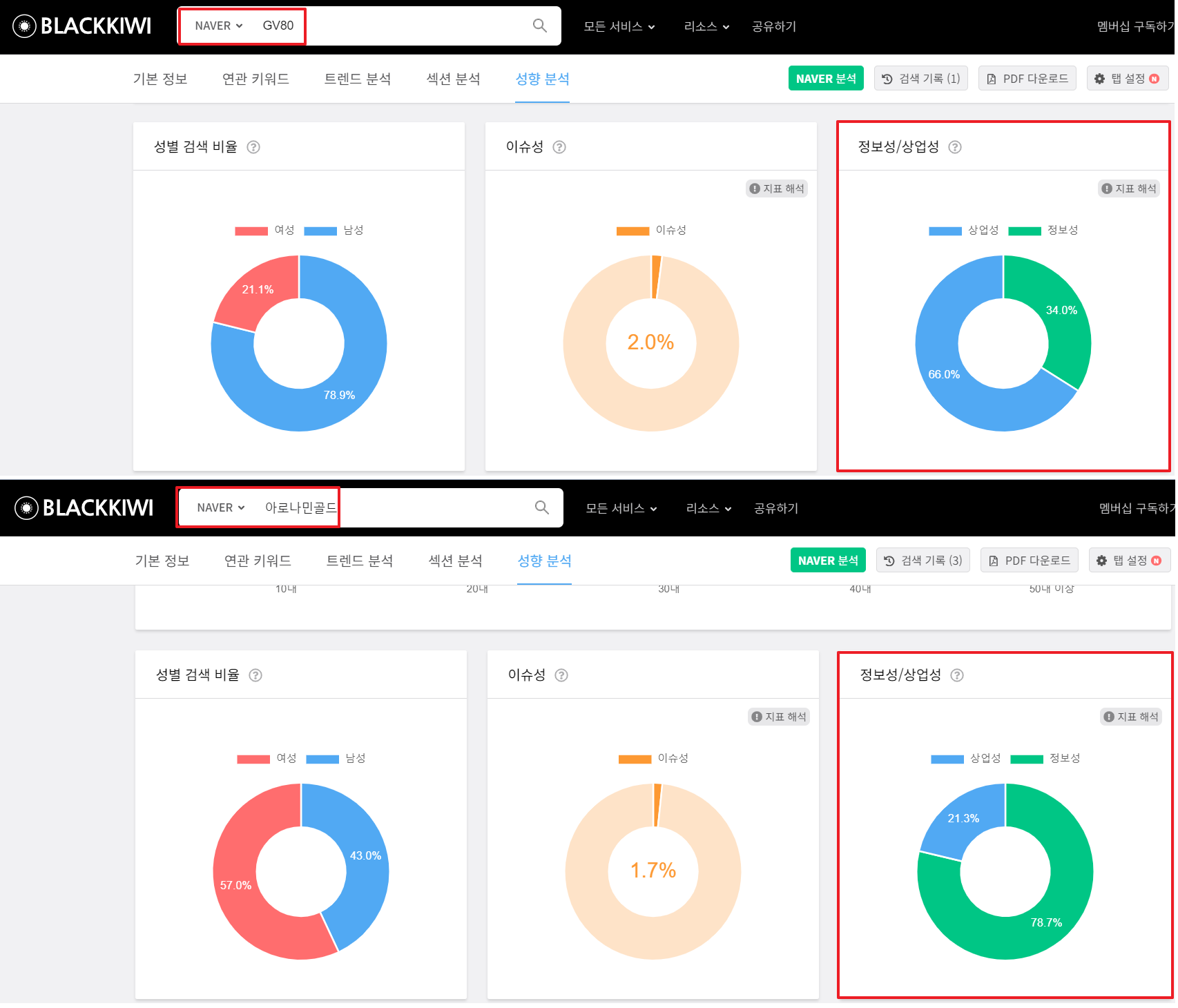Expand 모든 서비스 menu in top header
The image size is (1178, 1008).
(x=619, y=26)
